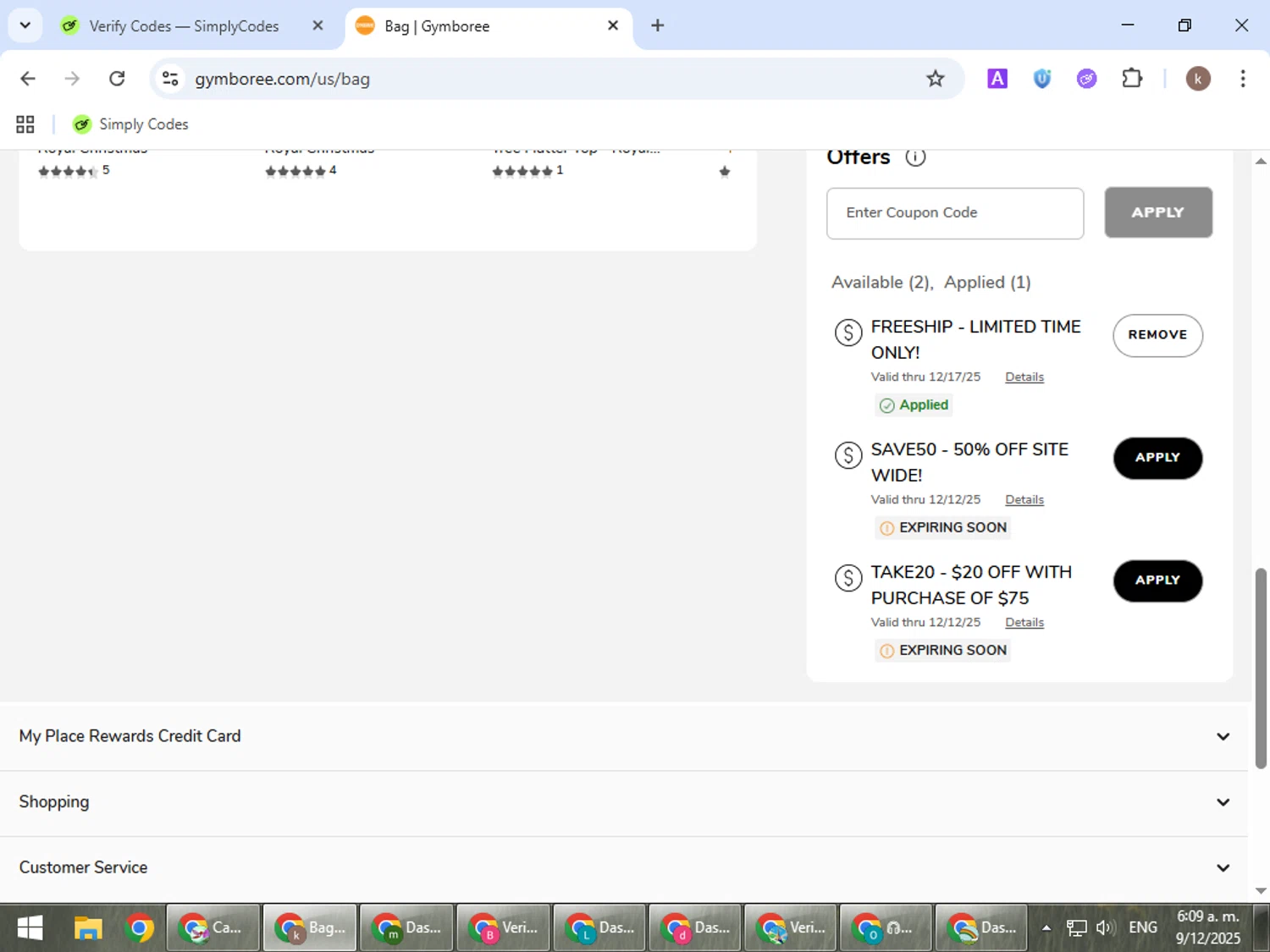The width and height of the screenshot is (1270, 952).
Task: Open the Extensions puzzle menu
Action: [x=1132, y=79]
